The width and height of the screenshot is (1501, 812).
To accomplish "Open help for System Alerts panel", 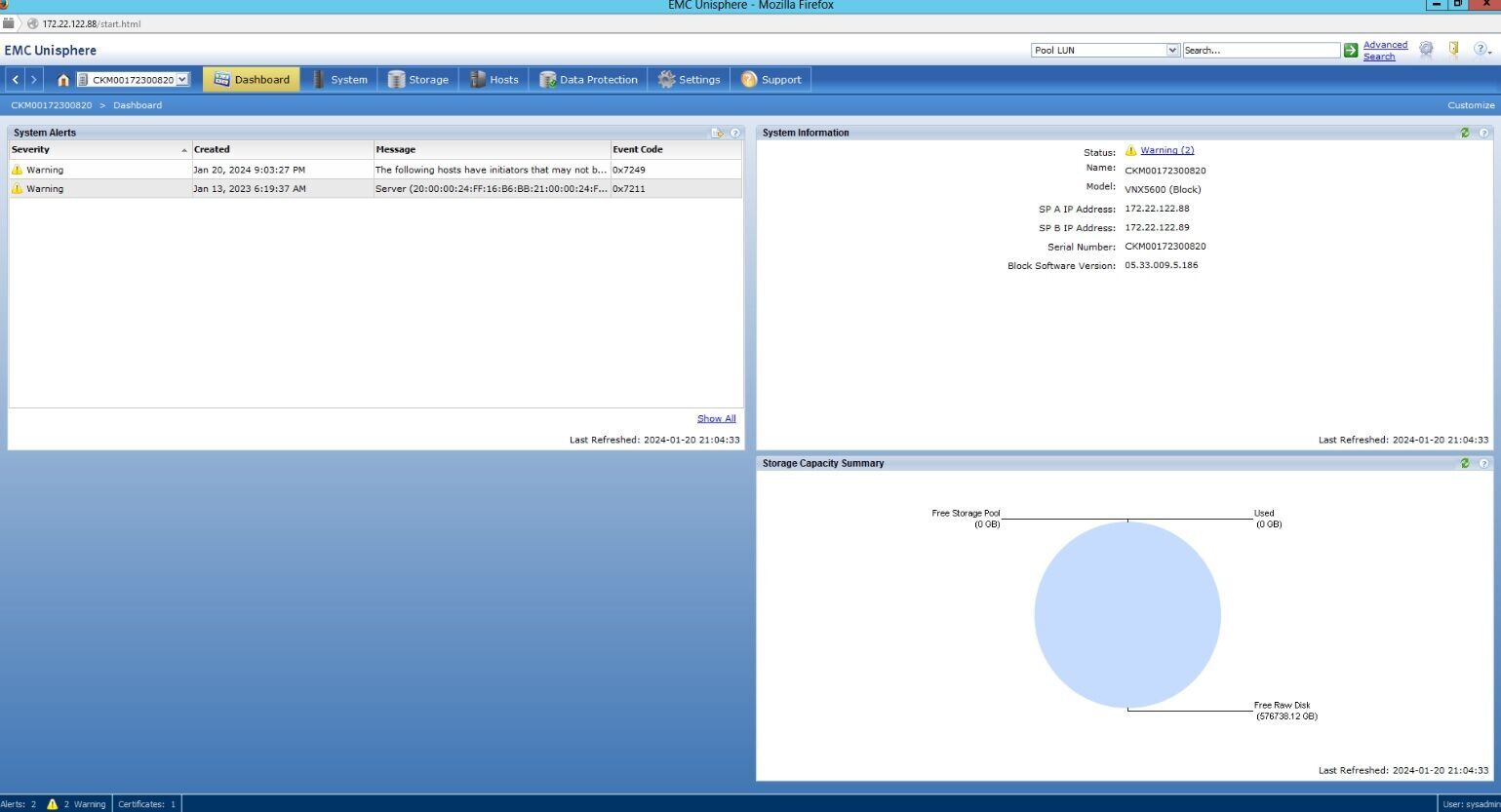I will coord(735,133).
